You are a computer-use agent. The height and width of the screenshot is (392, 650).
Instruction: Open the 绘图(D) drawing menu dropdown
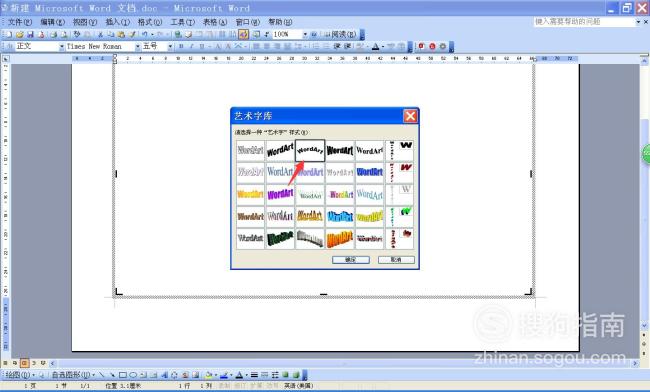pyautogui.click(x=19, y=375)
